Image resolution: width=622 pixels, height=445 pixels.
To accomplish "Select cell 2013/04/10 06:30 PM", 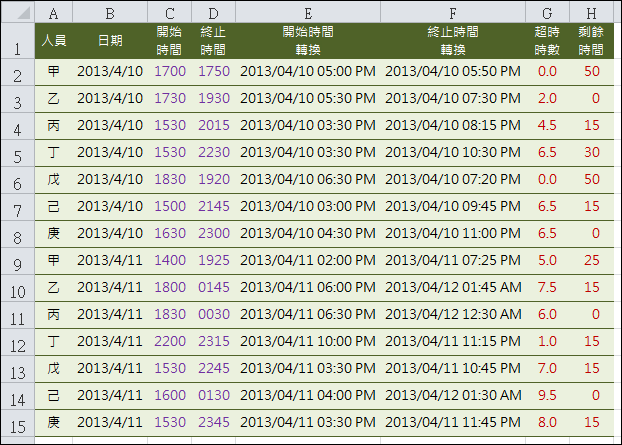I will (308, 180).
